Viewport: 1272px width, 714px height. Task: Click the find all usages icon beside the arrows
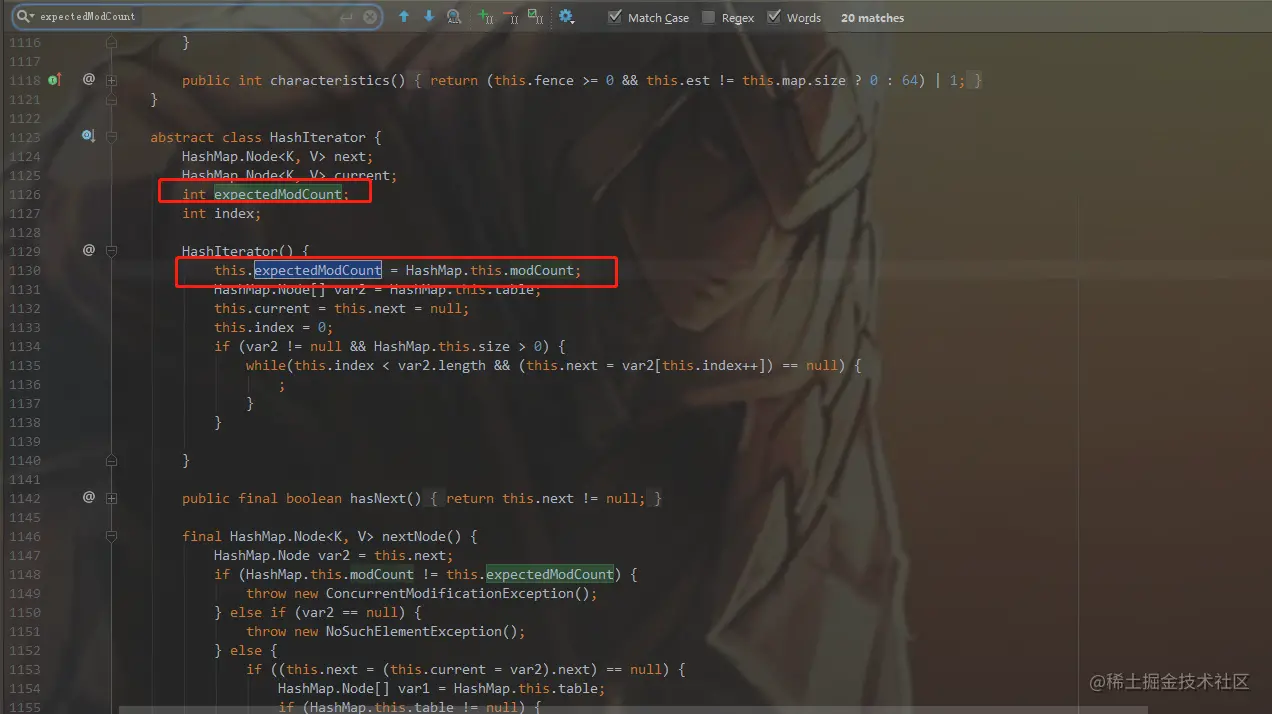(x=454, y=17)
